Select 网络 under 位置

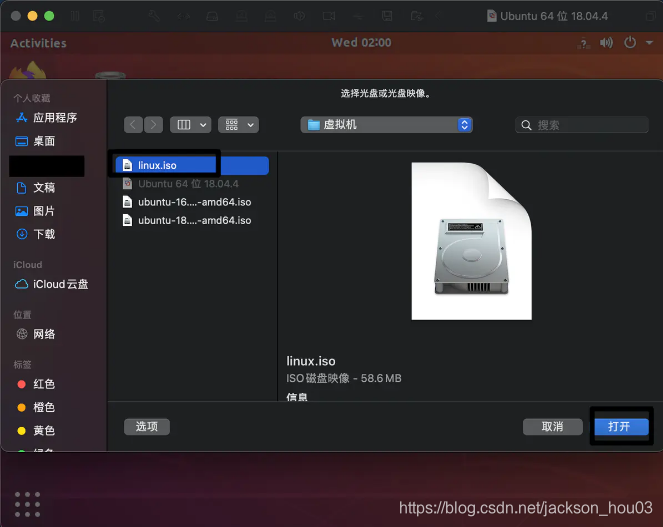pyautogui.click(x=35, y=334)
